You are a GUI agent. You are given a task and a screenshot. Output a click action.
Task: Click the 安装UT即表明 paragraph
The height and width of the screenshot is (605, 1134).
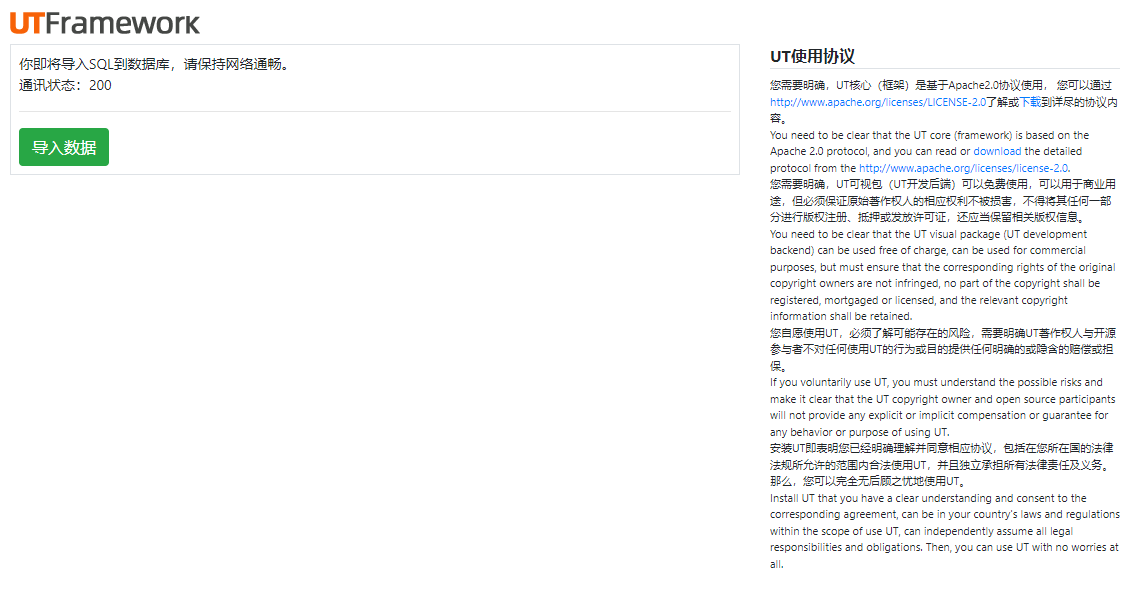point(942,456)
